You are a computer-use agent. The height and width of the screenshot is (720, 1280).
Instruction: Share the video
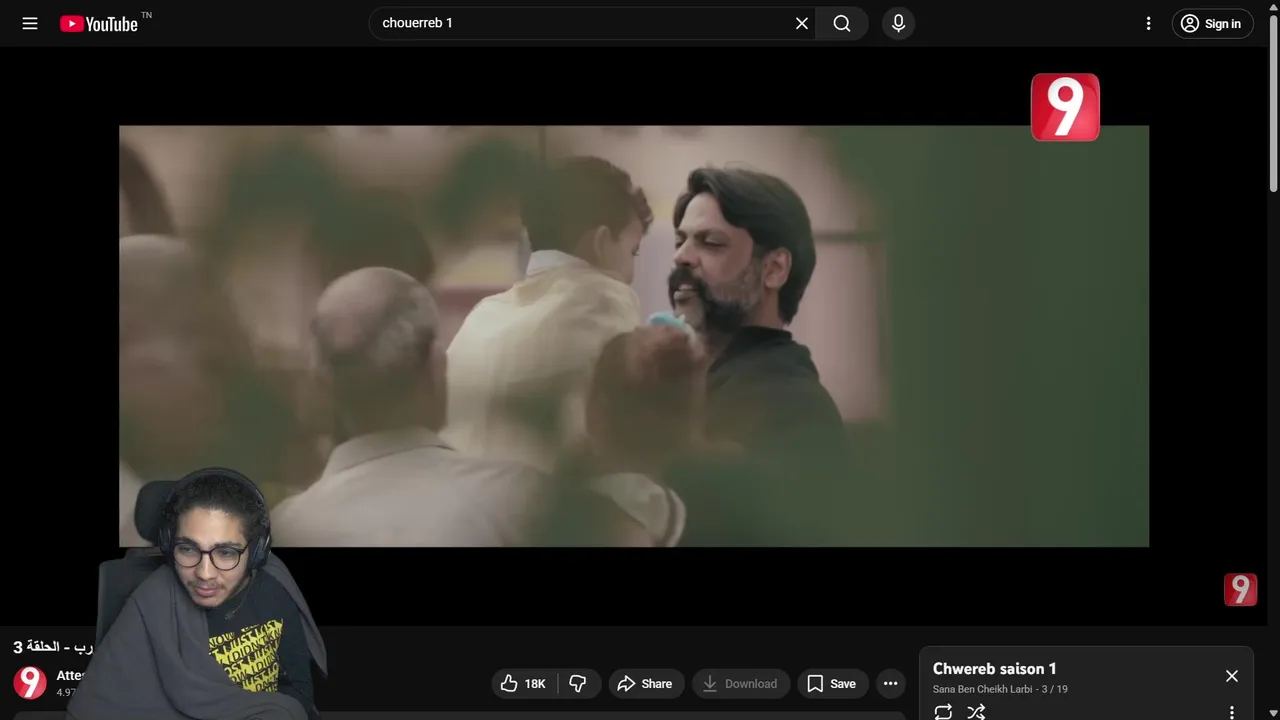coord(646,684)
